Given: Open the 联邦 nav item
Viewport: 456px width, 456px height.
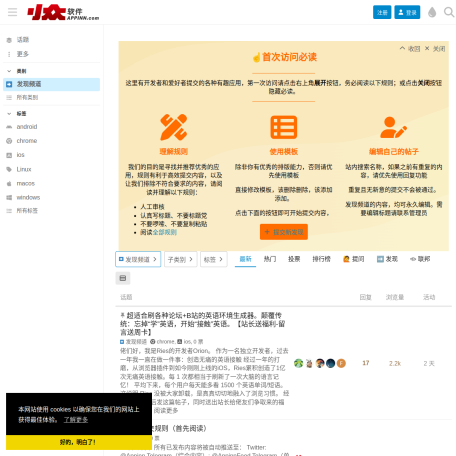Looking at the screenshot, I should click(x=420, y=259).
